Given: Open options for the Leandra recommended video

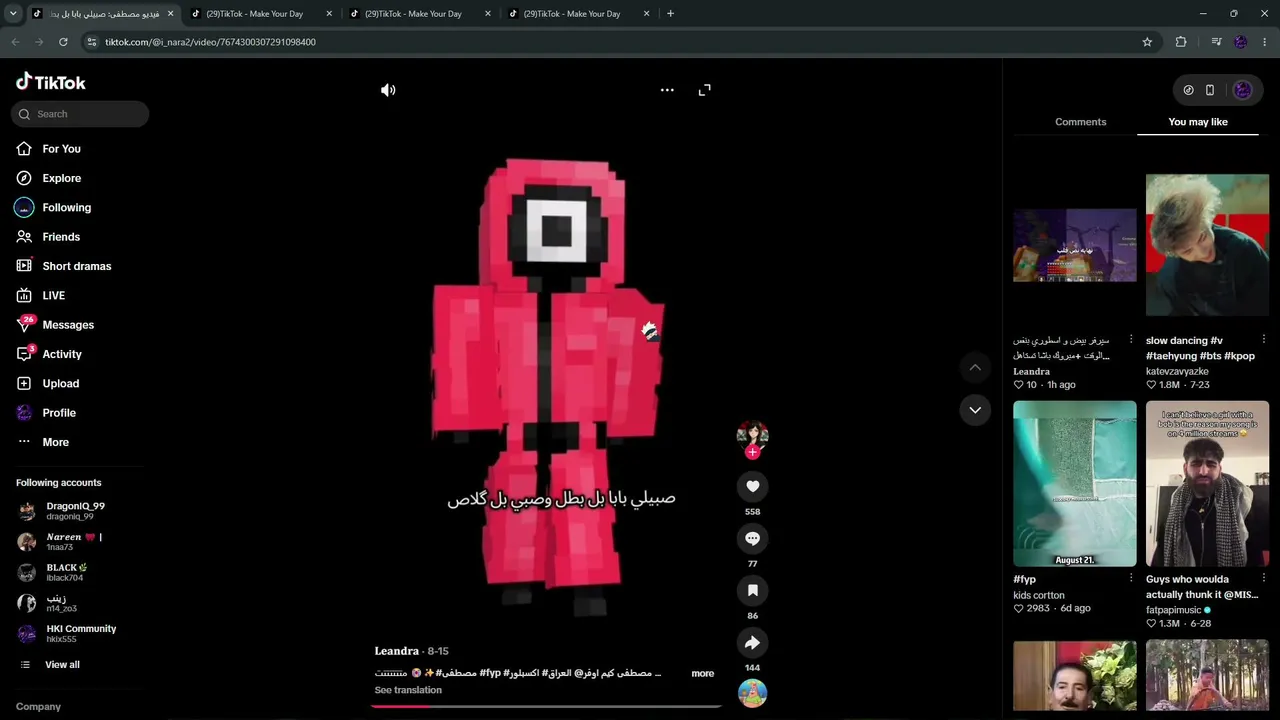Looking at the screenshot, I should coord(1131,340).
